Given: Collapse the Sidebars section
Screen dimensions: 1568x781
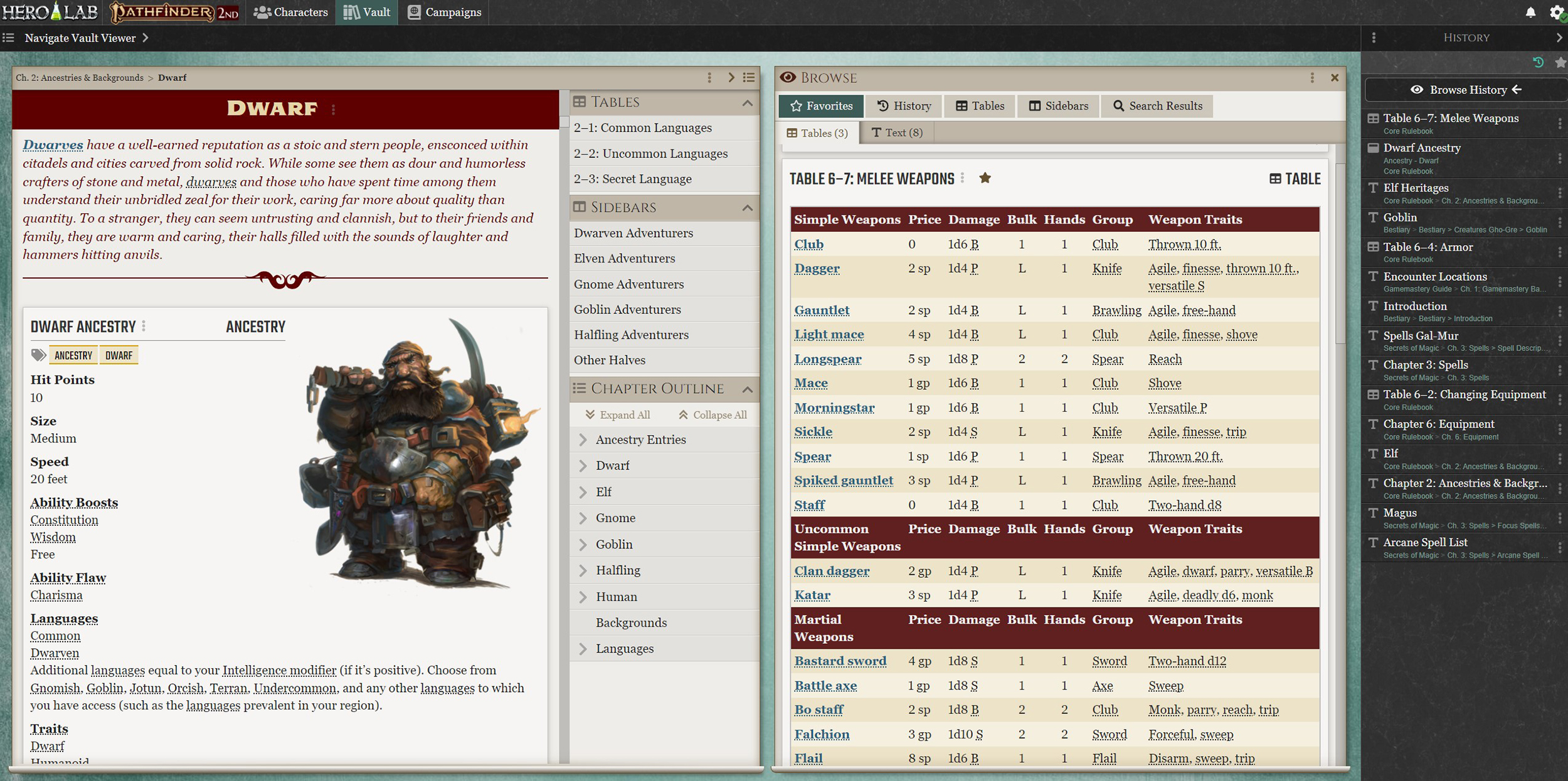Looking at the screenshot, I should (x=747, y=207).
